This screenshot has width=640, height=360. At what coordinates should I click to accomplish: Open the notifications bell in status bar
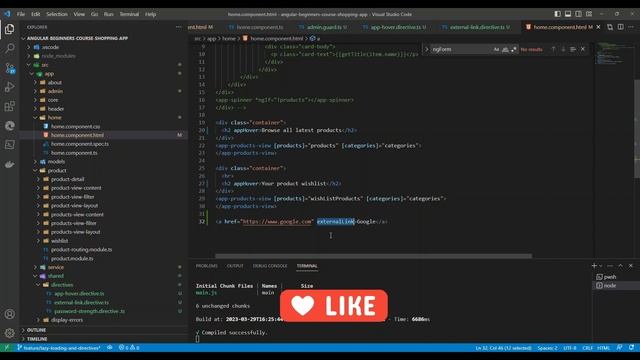tap(631, 348)
